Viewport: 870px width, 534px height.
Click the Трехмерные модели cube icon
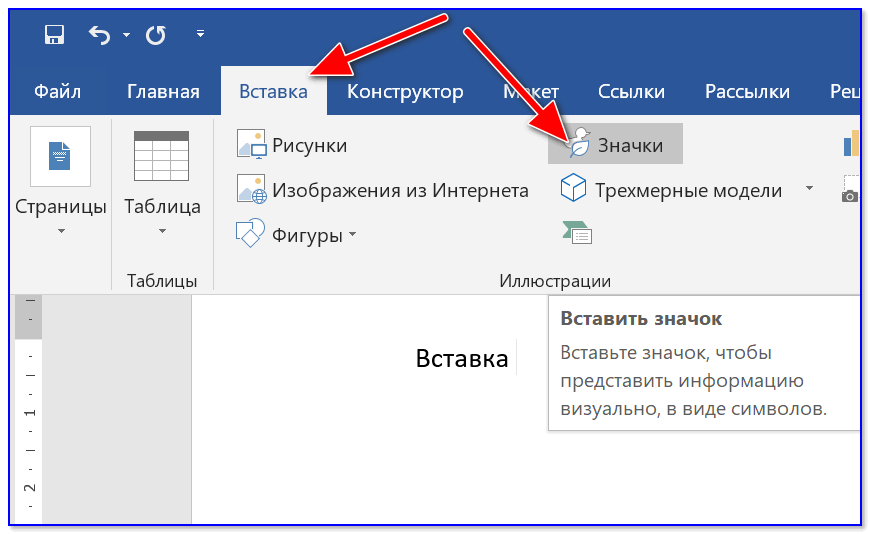click(572, 190)
